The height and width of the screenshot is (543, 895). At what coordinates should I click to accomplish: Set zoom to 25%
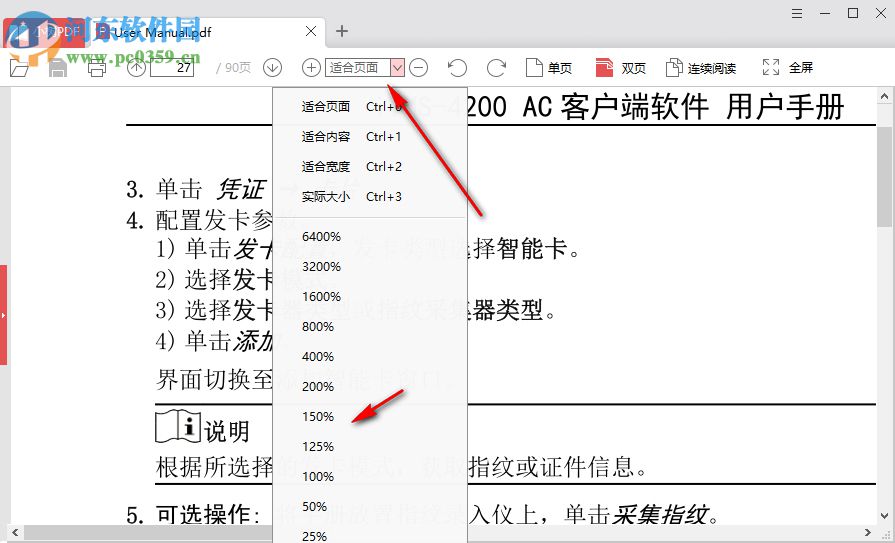pyautogui.click(x=370, y=536)
